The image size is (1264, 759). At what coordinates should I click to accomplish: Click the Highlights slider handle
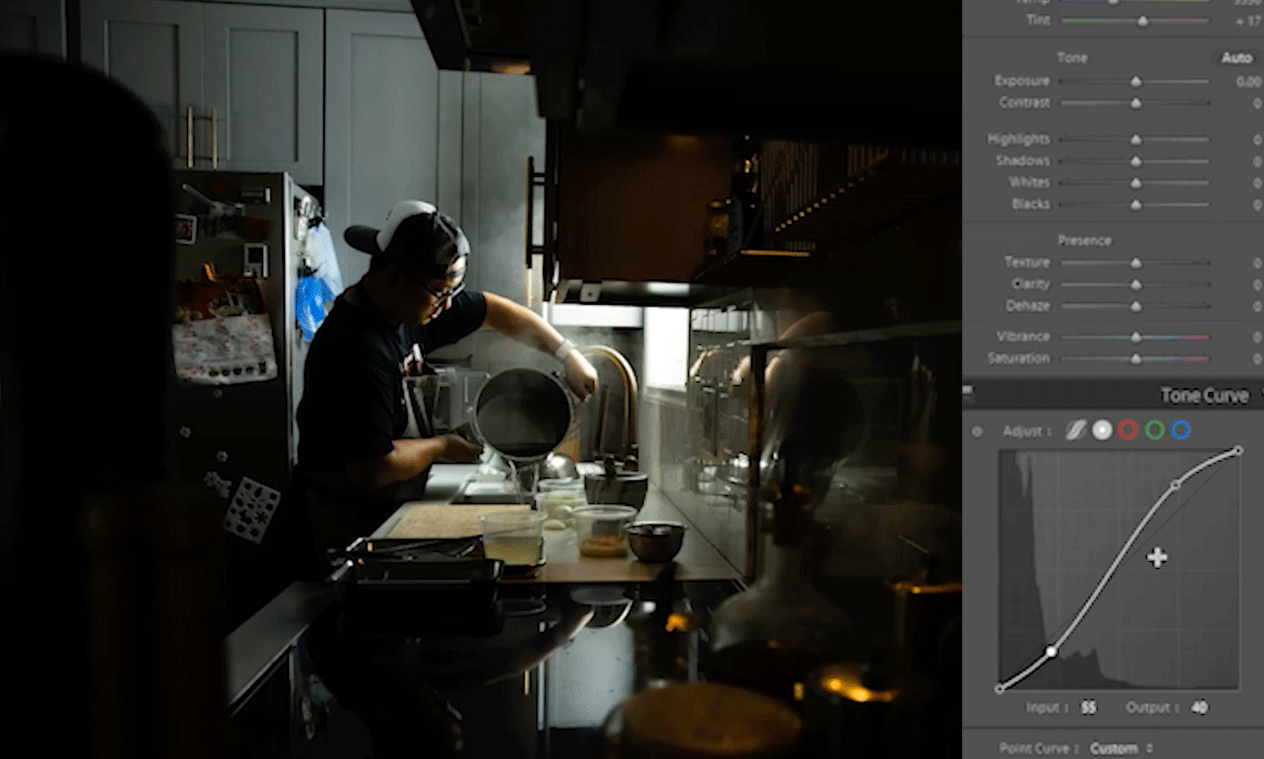1136,140
